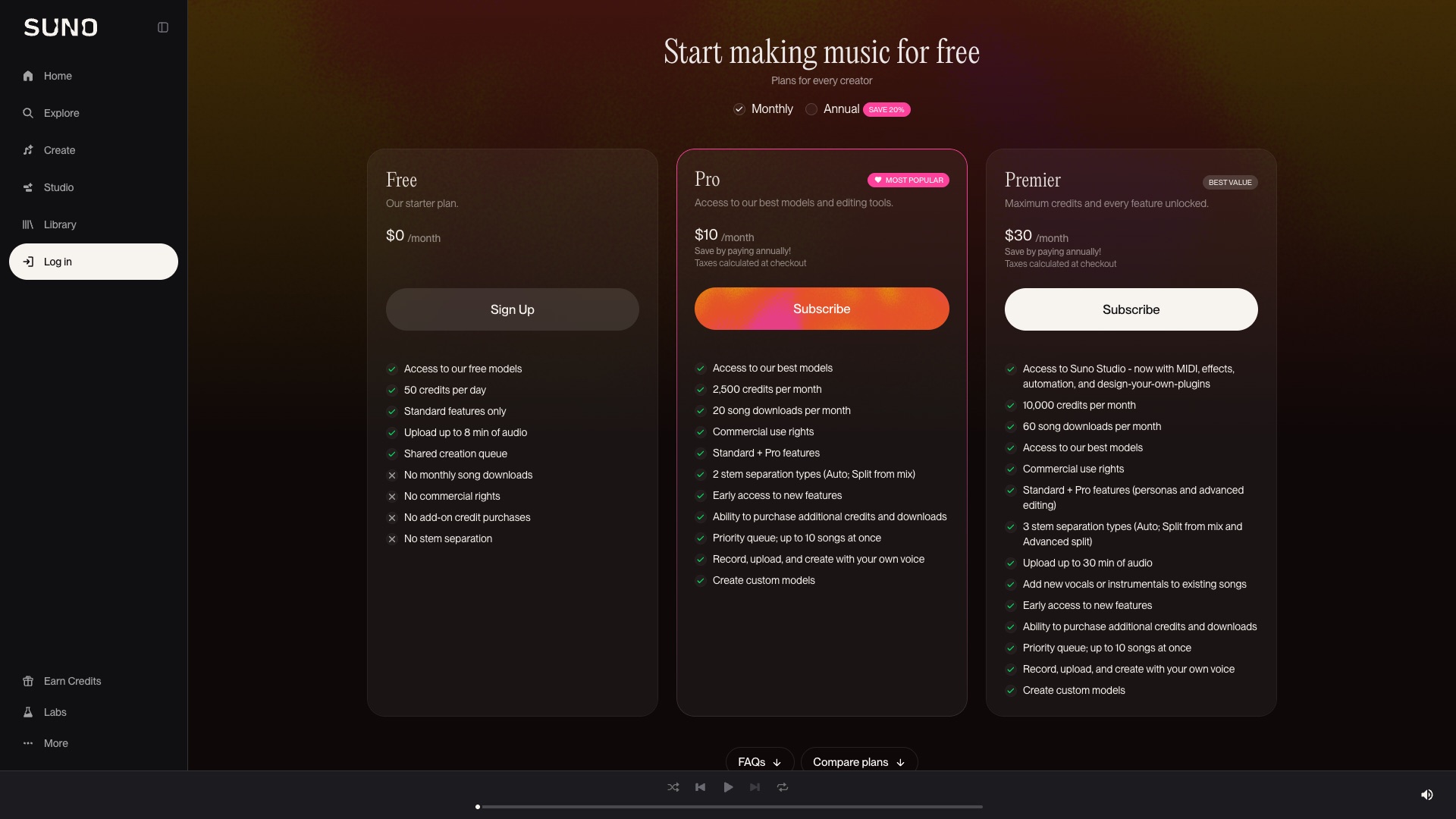
Task: Click 'No stem separation' in Free plan
Action: (448, 538)
